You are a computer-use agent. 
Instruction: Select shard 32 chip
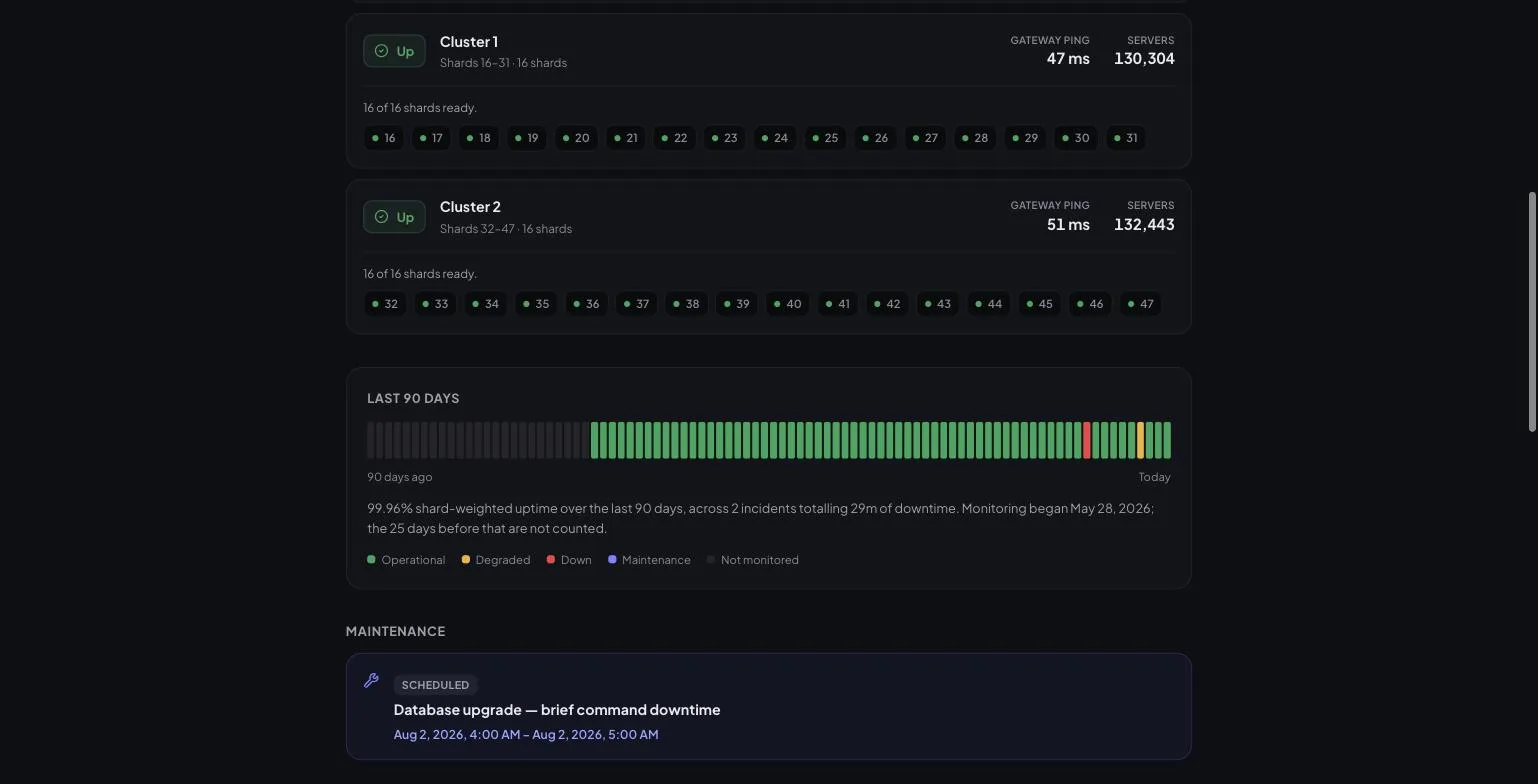coord(385,304)
